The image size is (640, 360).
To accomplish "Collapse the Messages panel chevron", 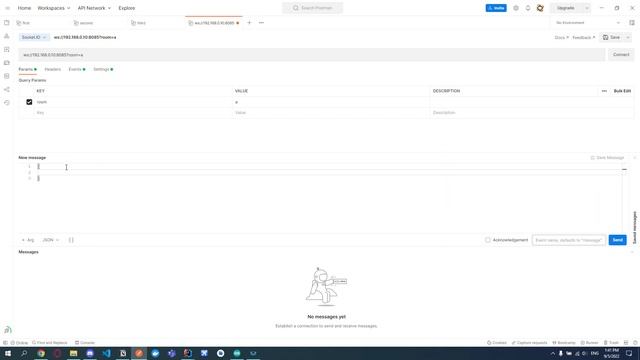I will 632,252.
